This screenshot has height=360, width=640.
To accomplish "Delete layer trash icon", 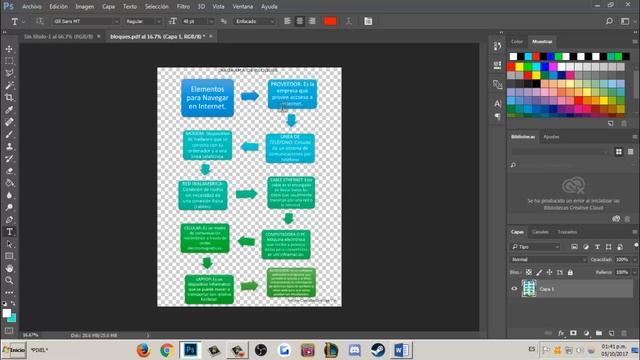I will (x=624, y=333).
